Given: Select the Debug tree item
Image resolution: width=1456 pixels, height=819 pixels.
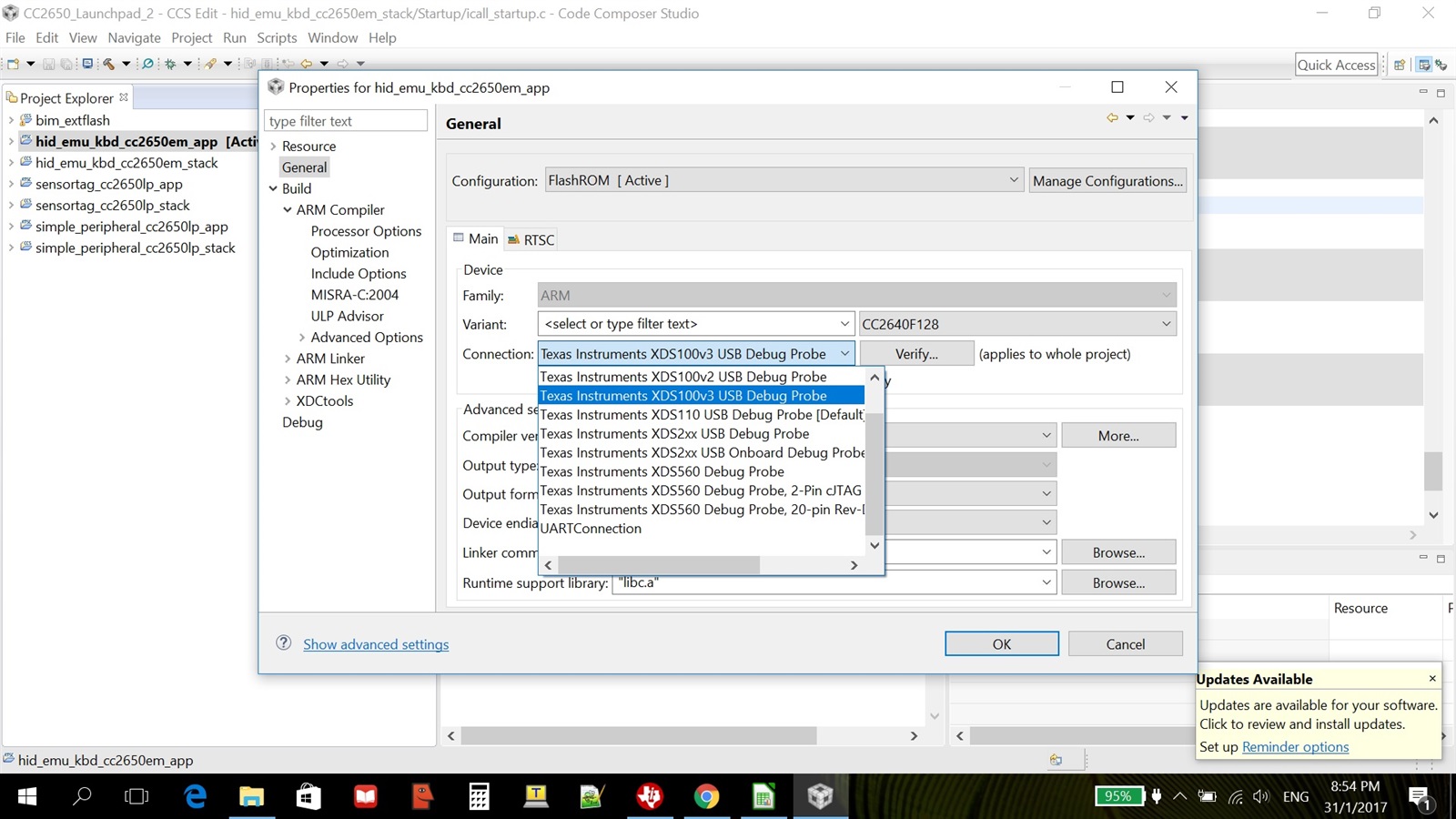Looking at the screenshot, I should tap(302, 422).
